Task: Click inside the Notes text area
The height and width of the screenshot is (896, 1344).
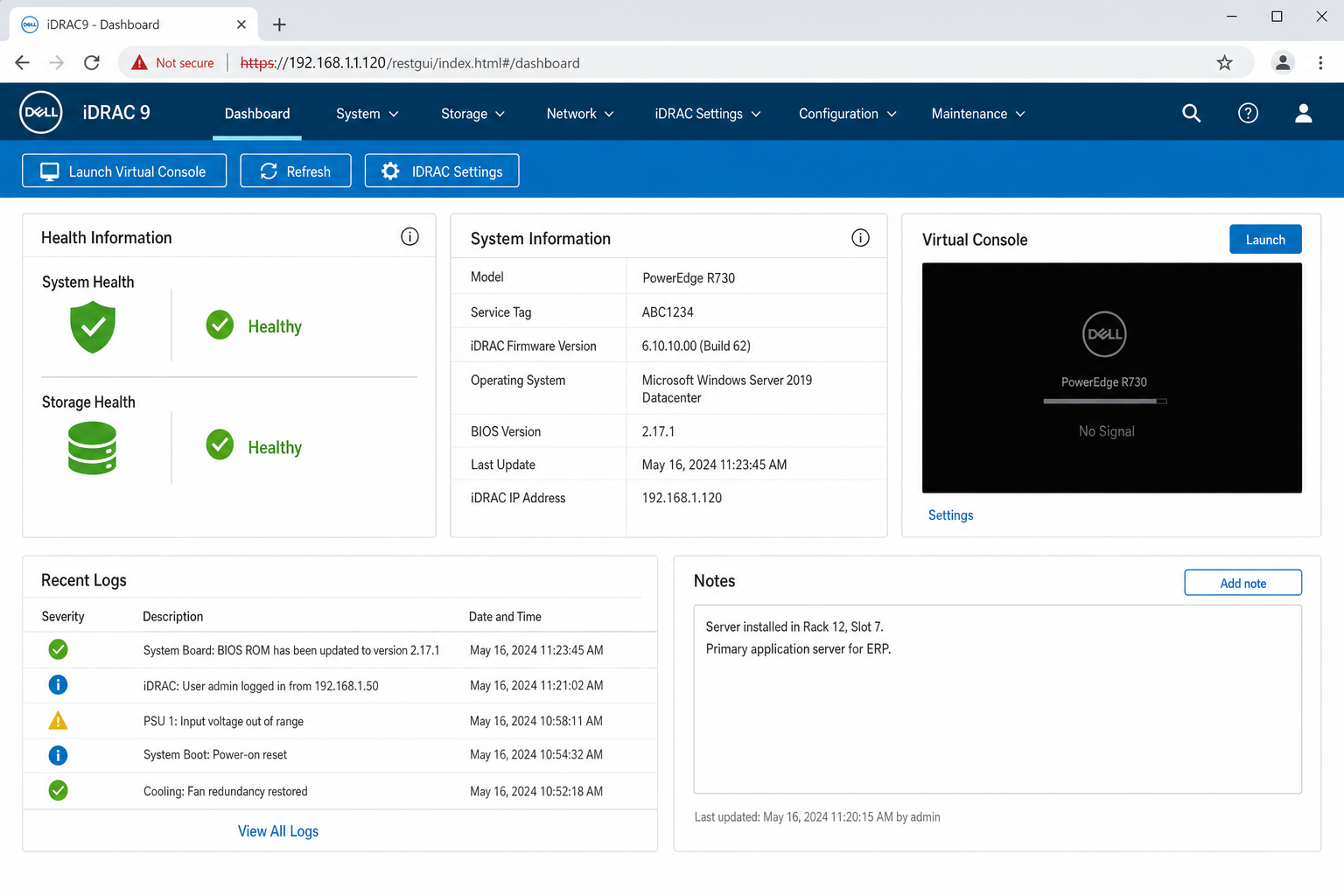Action: (x=997, y=699)
